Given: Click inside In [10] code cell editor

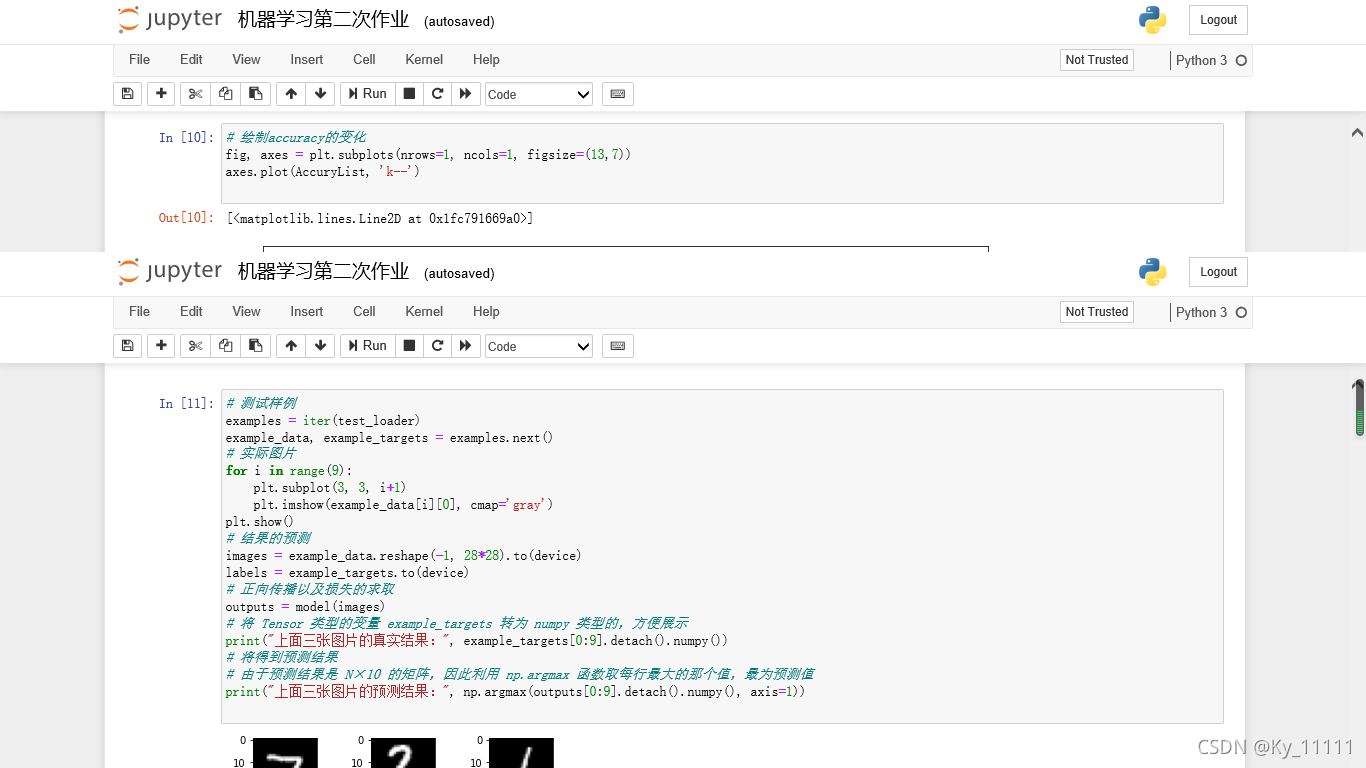Looking at the screenshot, I should tap(722, 163).
